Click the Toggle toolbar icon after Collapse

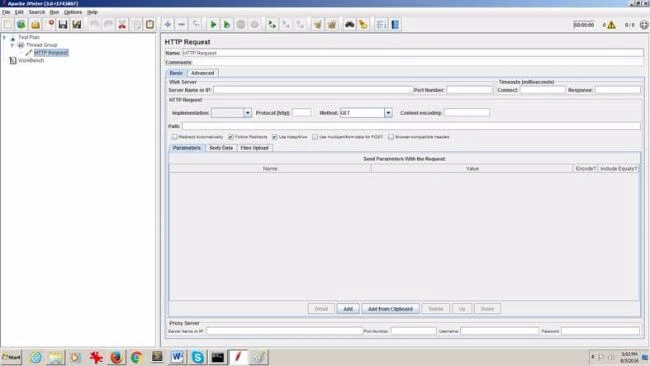click(196, 24)
